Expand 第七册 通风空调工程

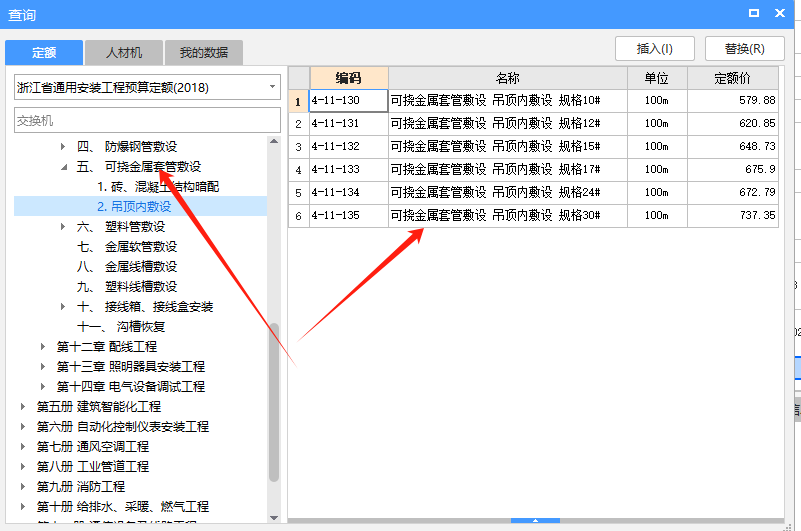(x=23, y=447)
